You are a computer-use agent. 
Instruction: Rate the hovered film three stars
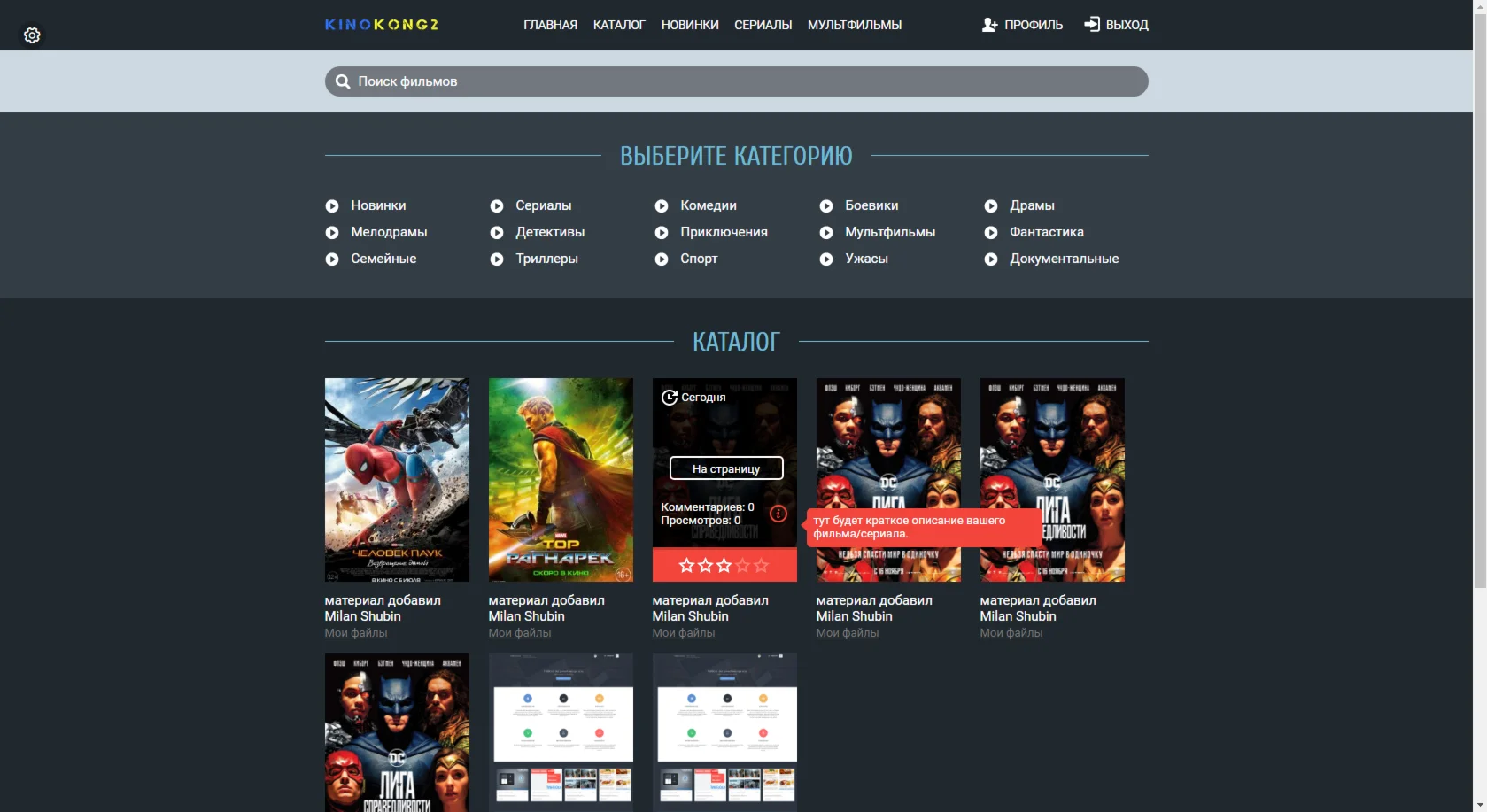(x=724, y=565)
